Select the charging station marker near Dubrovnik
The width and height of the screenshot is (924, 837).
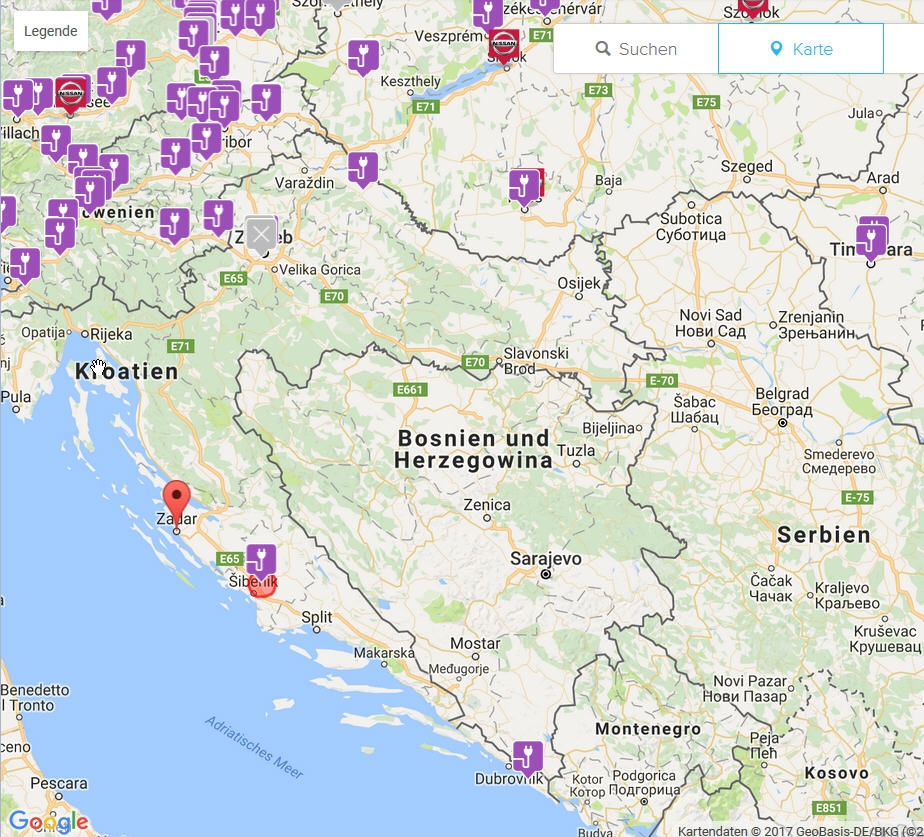point(527,757)
